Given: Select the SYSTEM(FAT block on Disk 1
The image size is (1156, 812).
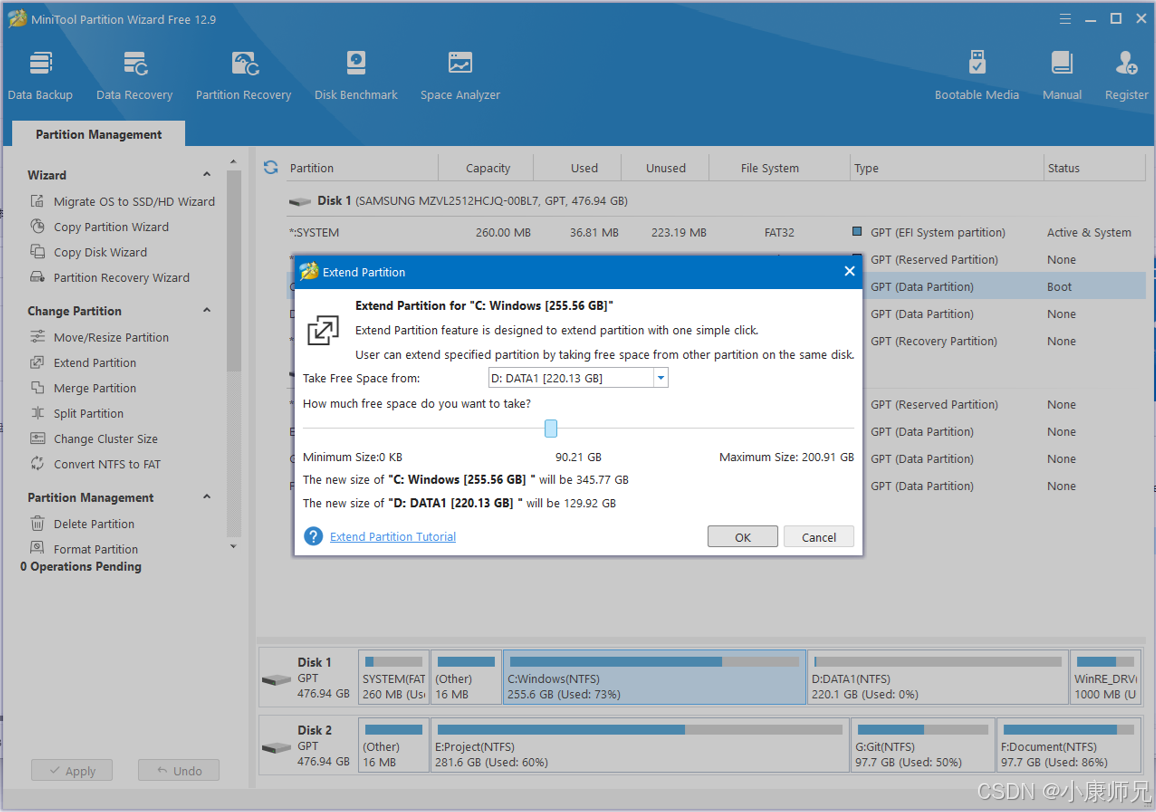Looking at the screenshot, I should click(x=394, y=677).
